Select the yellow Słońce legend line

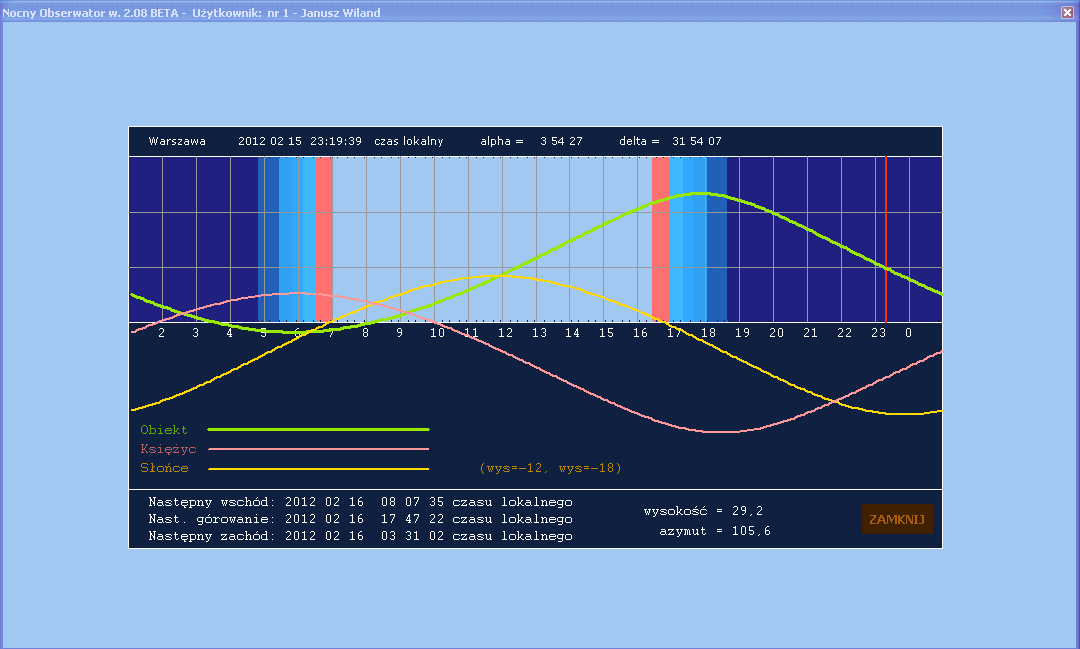(x=318, y=468)
